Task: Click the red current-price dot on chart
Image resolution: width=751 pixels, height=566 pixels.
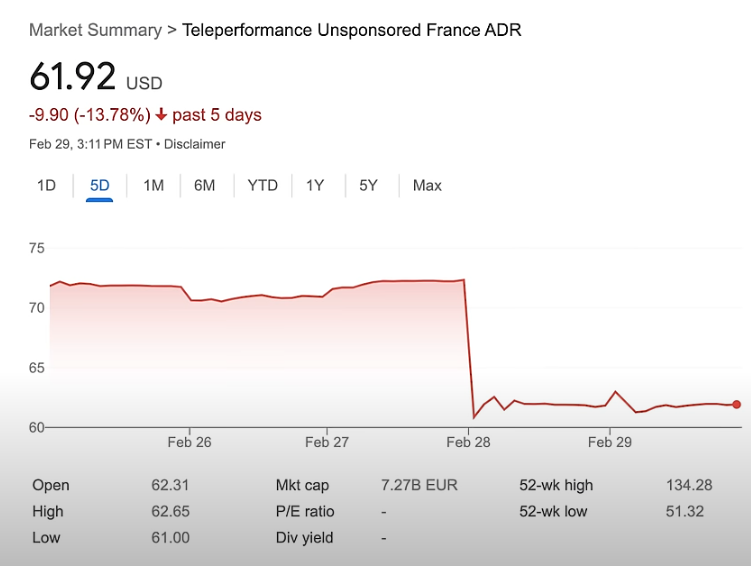Action: coord(737,405)
